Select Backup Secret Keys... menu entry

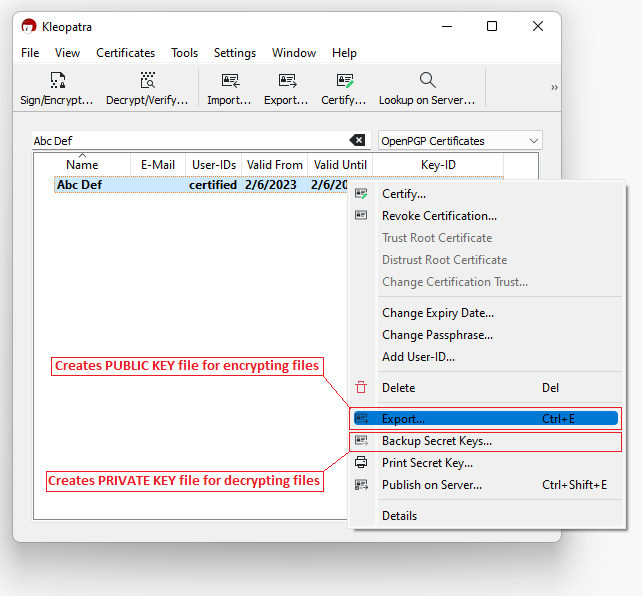[x=486, y=441]
